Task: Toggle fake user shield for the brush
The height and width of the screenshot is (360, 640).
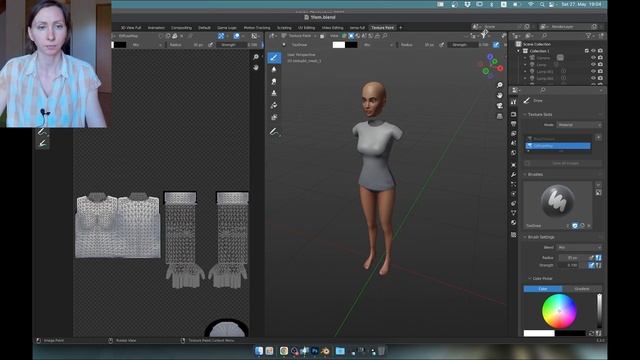Action: click(575, 226)
